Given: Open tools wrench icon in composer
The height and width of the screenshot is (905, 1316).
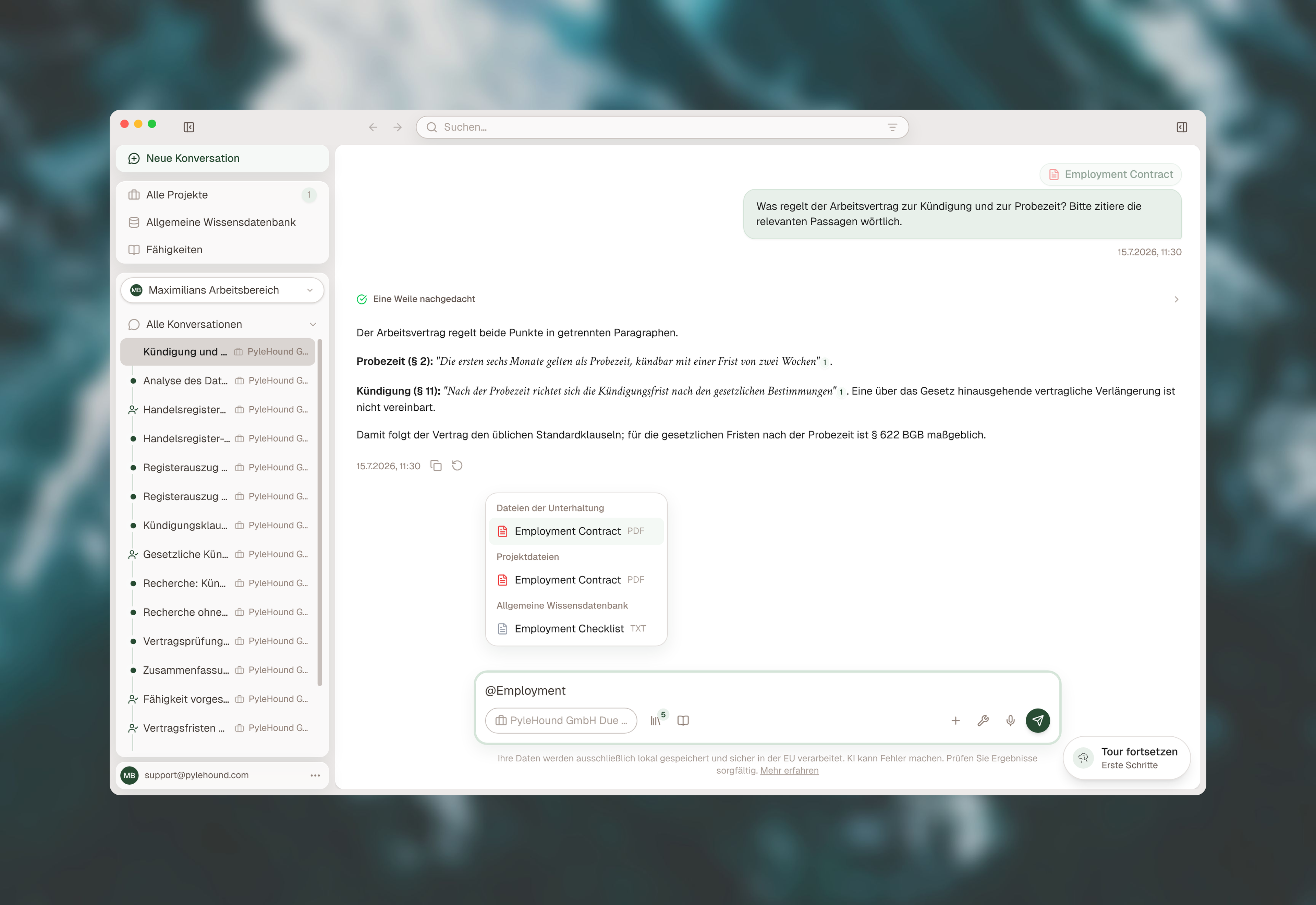Looking at the screenshot, I should tap(983, 720).
